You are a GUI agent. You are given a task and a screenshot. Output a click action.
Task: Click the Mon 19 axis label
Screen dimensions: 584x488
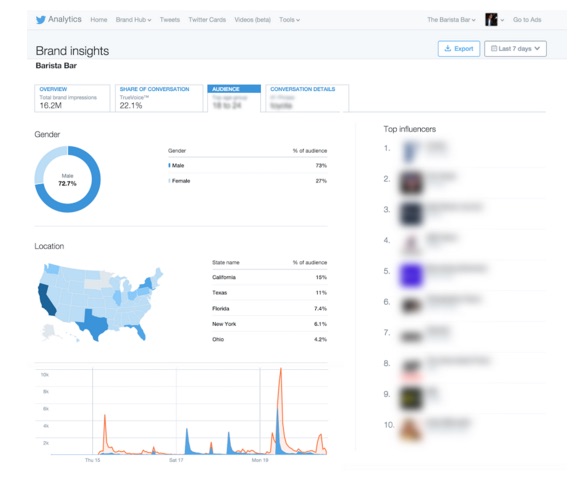click(x=260, y=460)
